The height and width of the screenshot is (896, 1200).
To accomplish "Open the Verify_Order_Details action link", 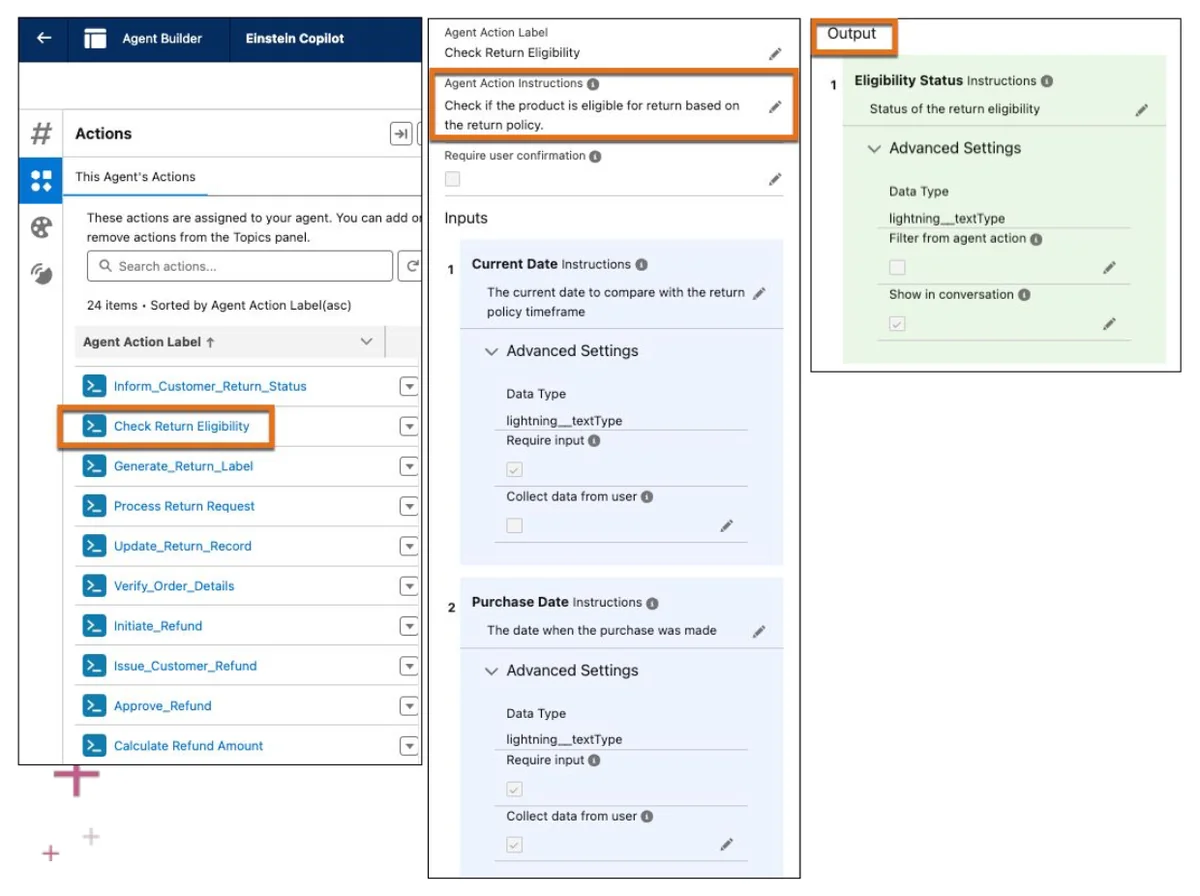I will (x=174, y=586).
